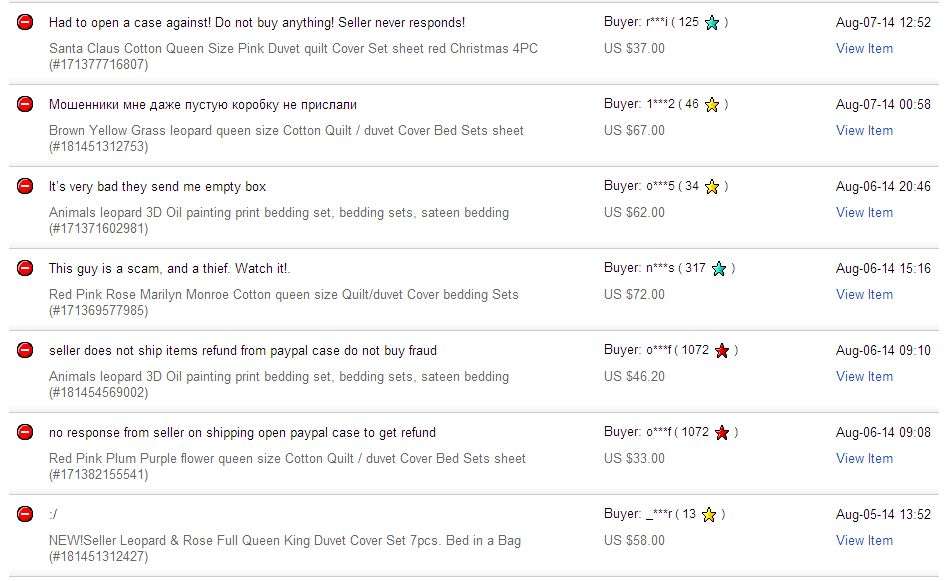
Task: Click the yellow star beside buyer 1***2
Action: click(712, 105)
